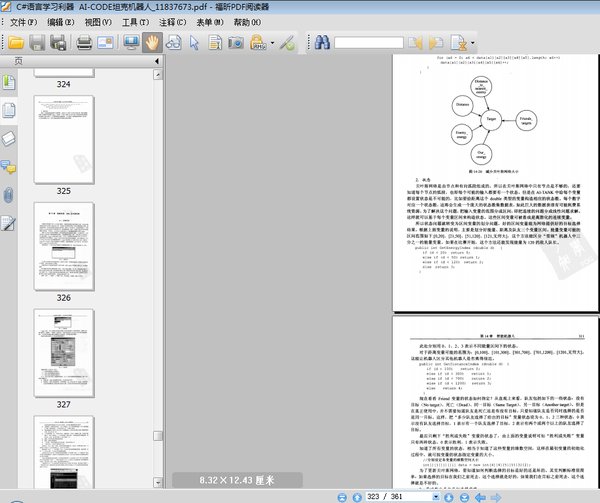
Task: Click the Print icon in toolbar
Action: [x=85, y=42]
